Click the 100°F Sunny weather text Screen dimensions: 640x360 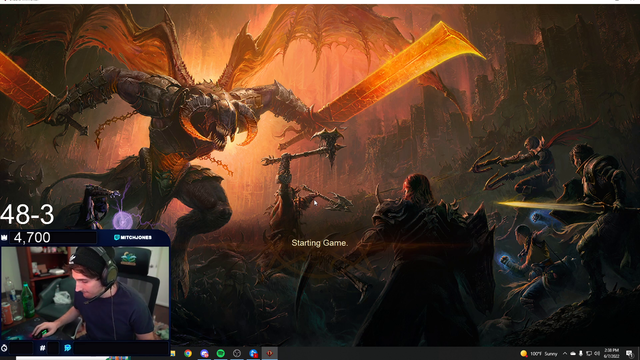click(x=544, y=353)
